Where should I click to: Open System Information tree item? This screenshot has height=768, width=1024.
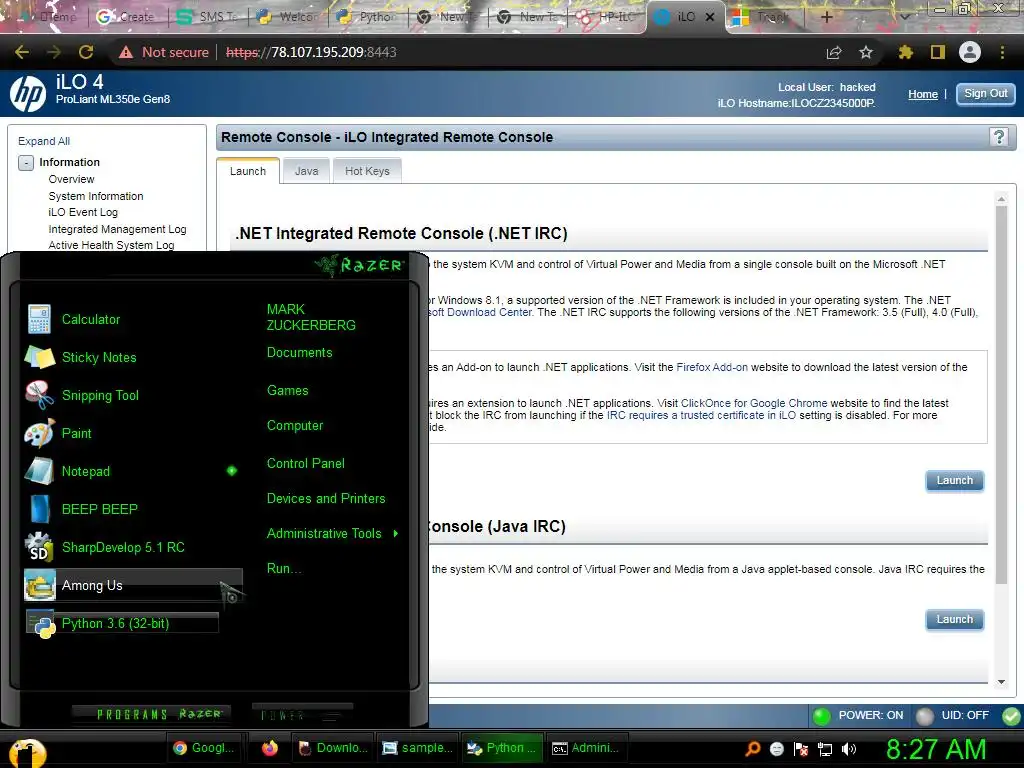(x=95, y=196)
